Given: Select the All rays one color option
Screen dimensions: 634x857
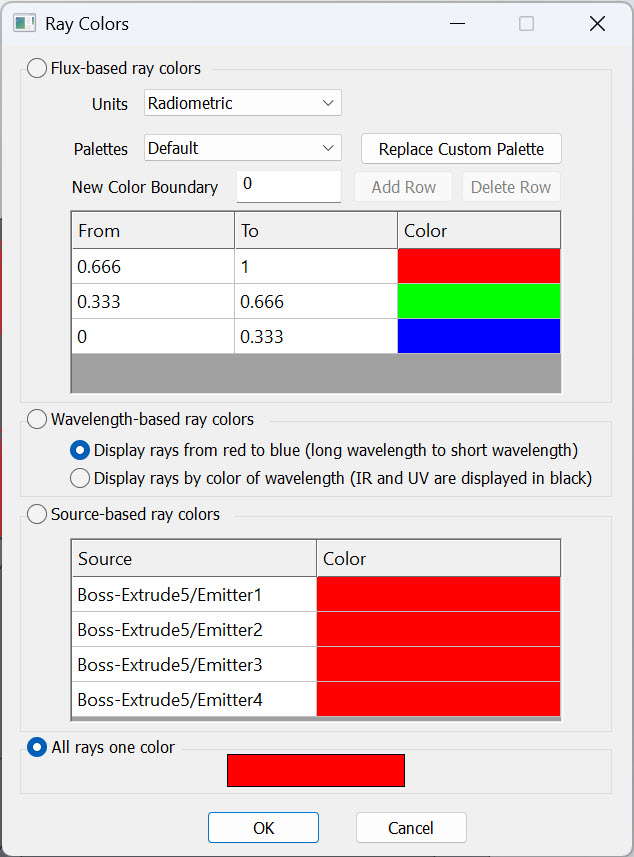Looking at the screenshot, I should coord(37,747).
